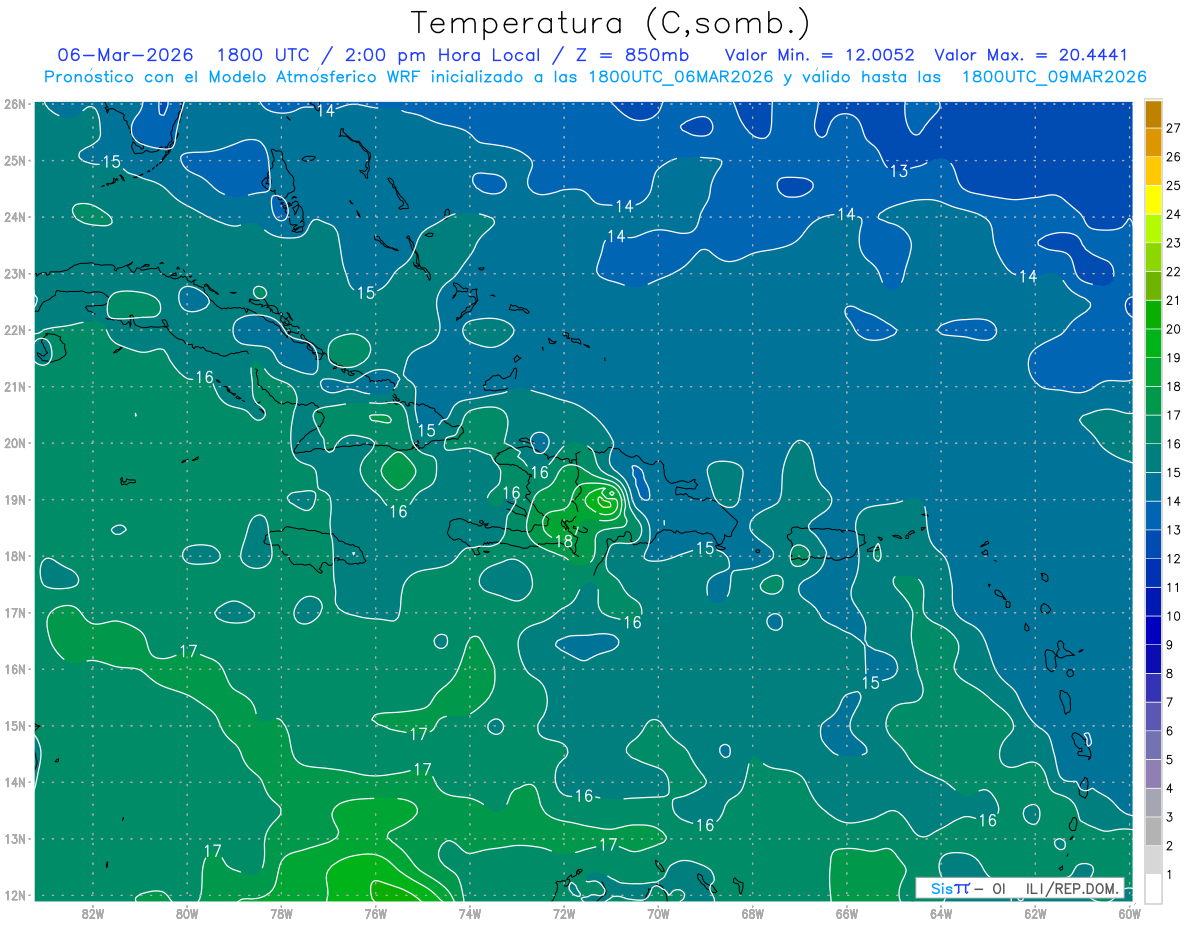
Task: Click latitude label "20N"
Action: pos(14,443)
